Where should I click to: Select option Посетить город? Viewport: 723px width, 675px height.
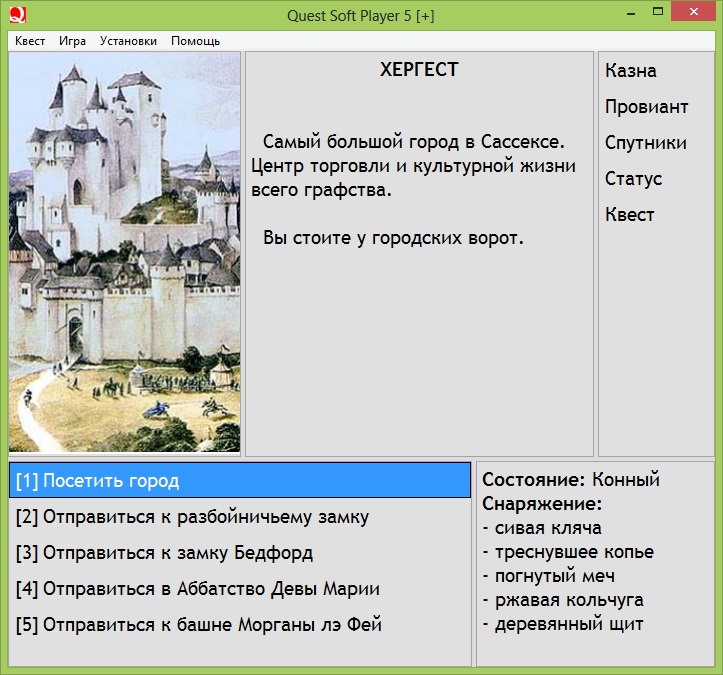pyautogui.click(x=240, y=480)
